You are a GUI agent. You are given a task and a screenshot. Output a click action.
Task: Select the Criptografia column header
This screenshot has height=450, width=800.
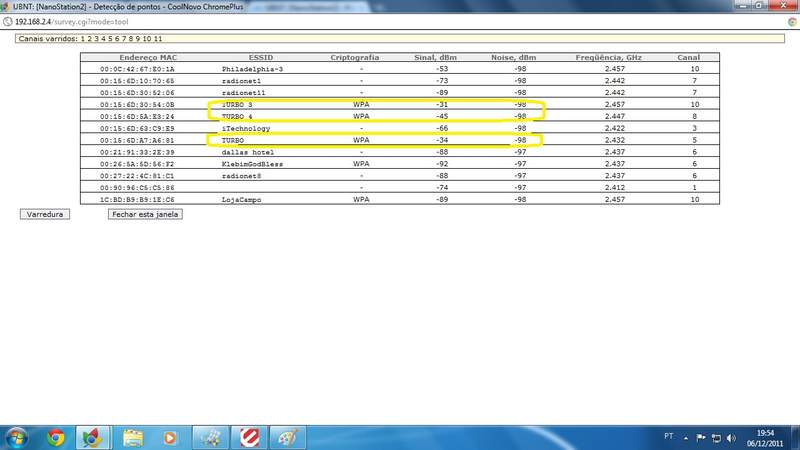pyautogui.click(x=355, y=58)
